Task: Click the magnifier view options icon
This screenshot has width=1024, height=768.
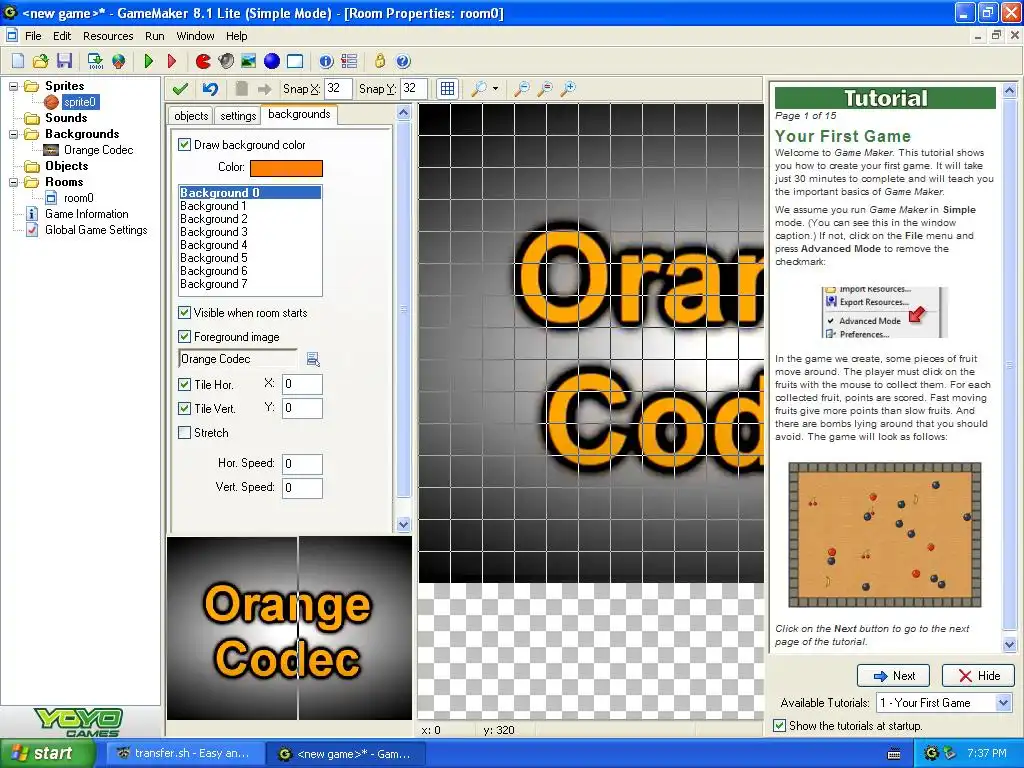Action: (479, 89)
